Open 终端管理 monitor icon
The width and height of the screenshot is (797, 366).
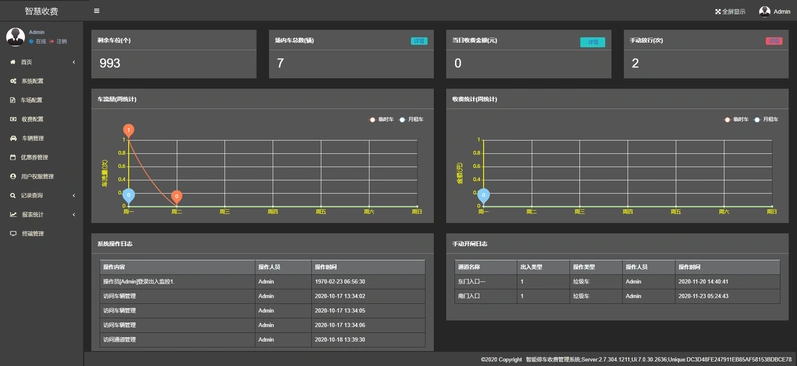pos(13,234)
